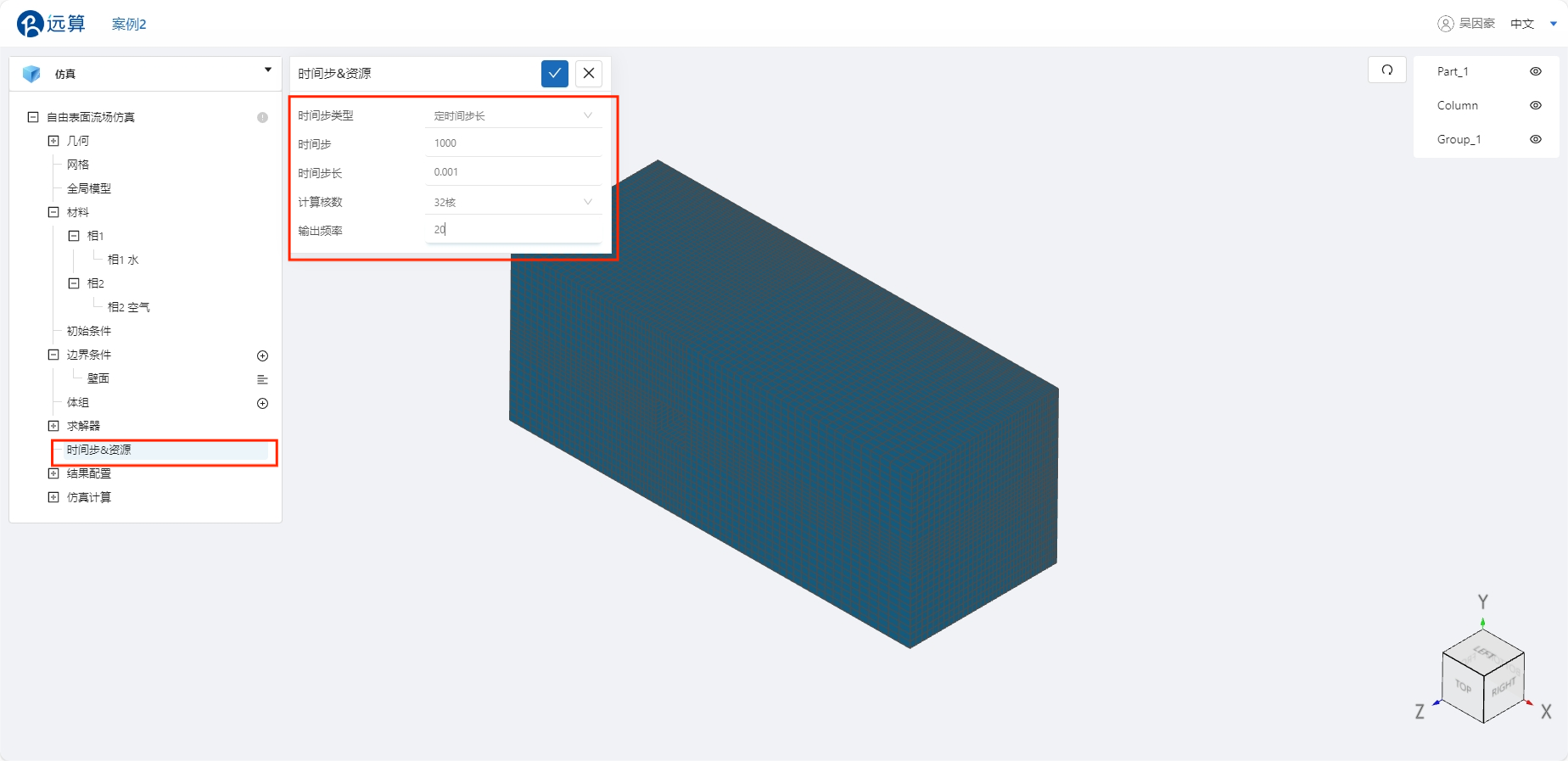
Task: Select the 初始条件 tree item
Action: 89,331
